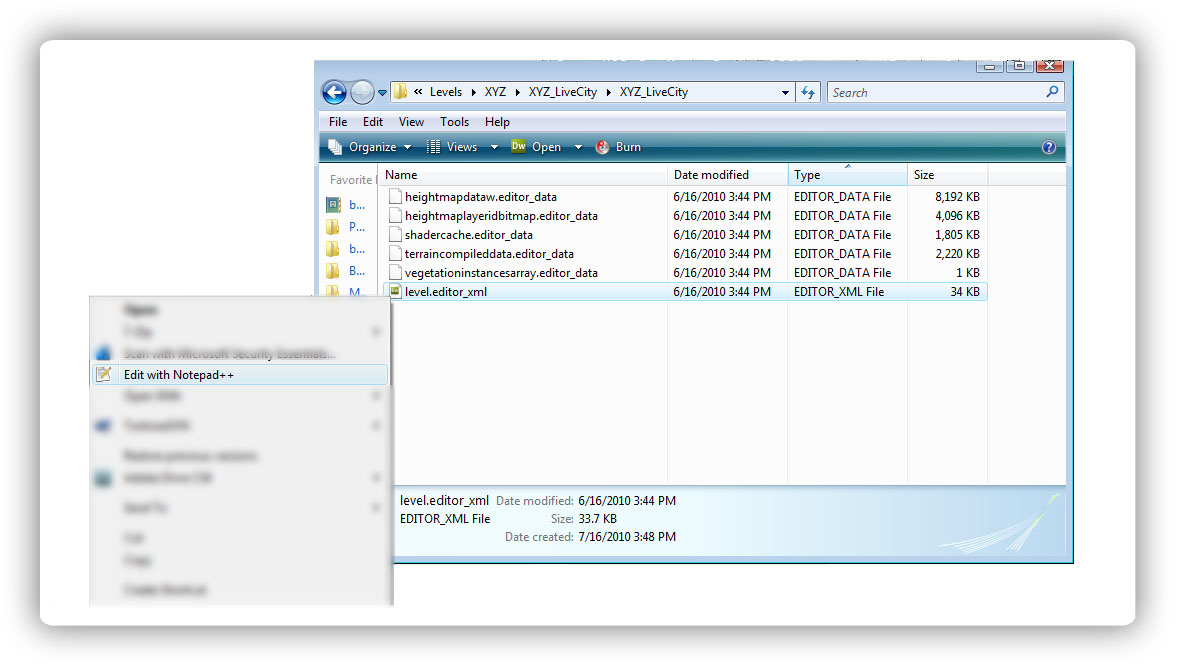Click the first favorite link icon

[333, 205]
